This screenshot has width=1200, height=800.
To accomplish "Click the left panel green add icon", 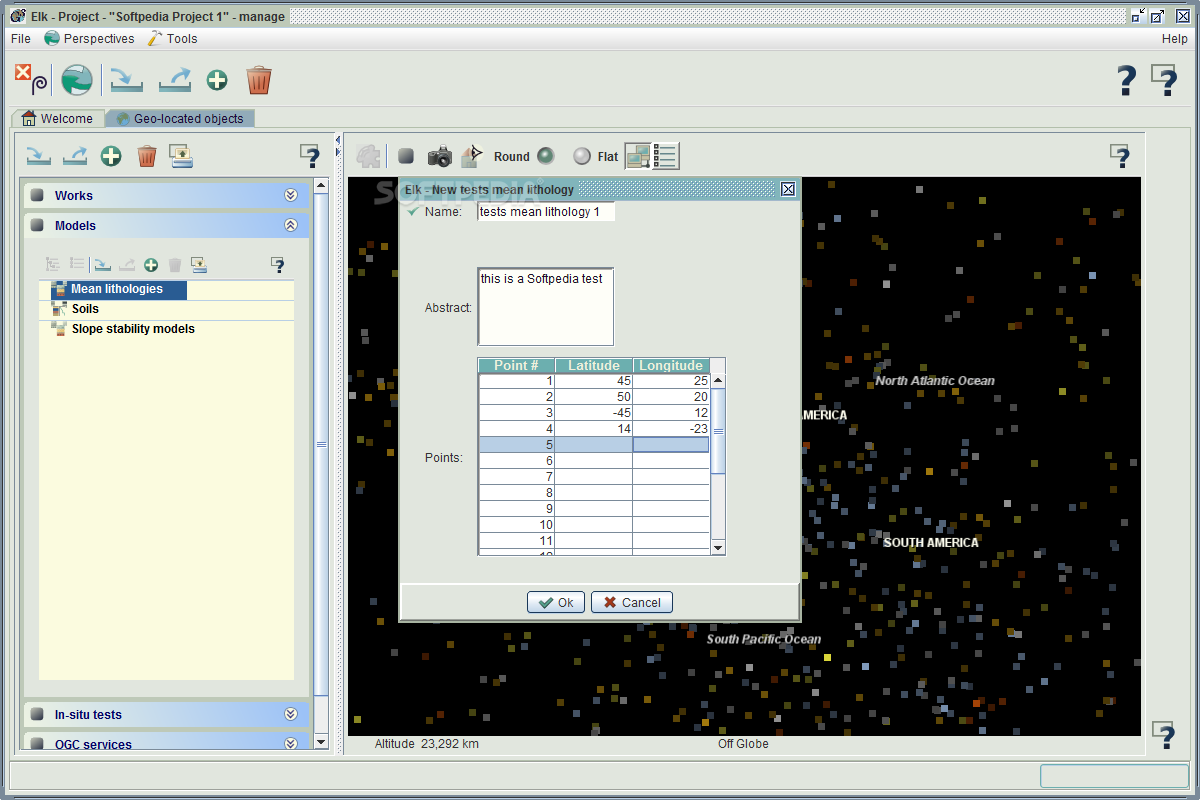I will coord(111,156).
